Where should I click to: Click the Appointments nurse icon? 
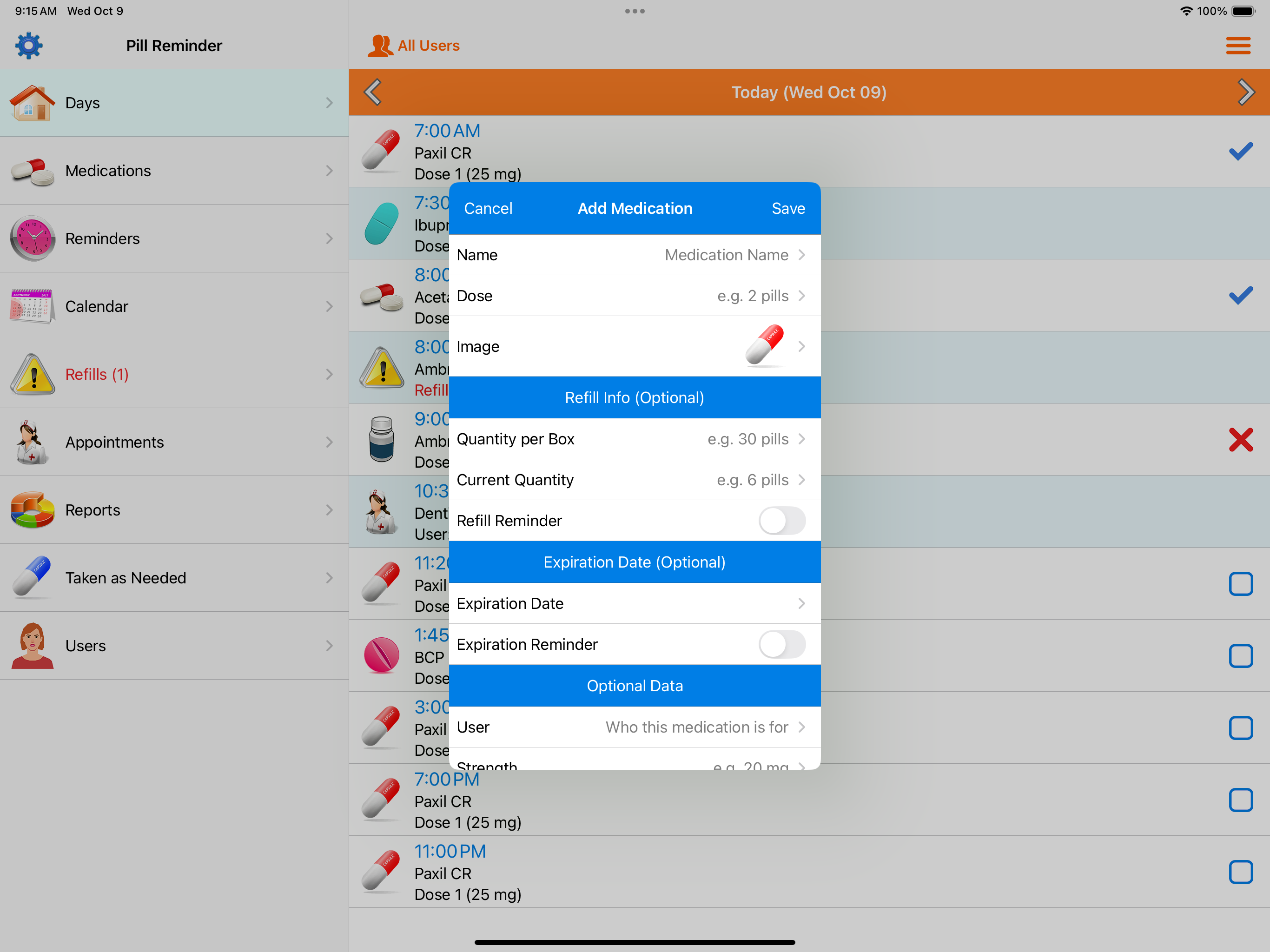point(32,442)
